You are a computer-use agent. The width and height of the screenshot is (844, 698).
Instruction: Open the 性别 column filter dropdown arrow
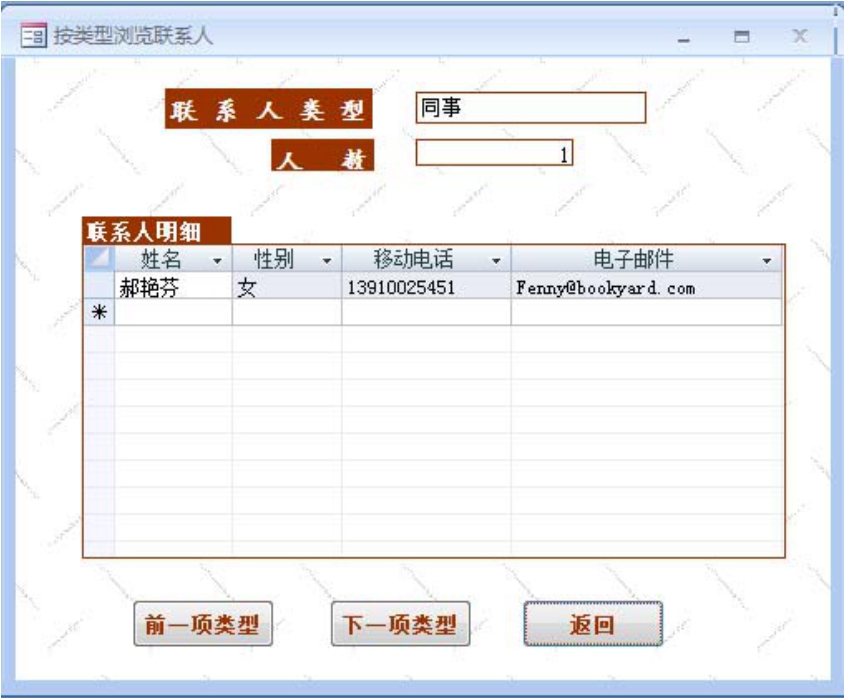point(326,260)
